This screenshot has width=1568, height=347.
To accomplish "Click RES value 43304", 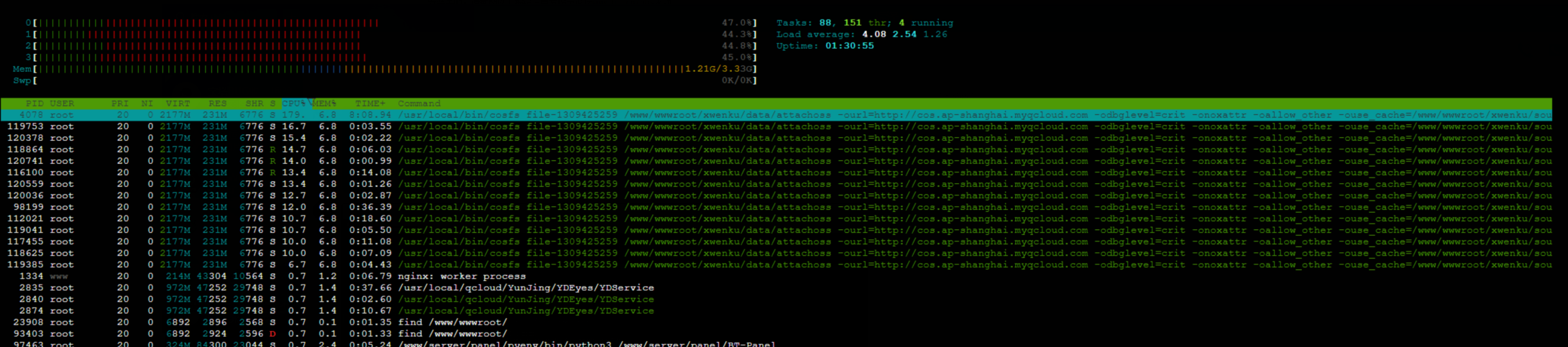I will pos(211,276).
